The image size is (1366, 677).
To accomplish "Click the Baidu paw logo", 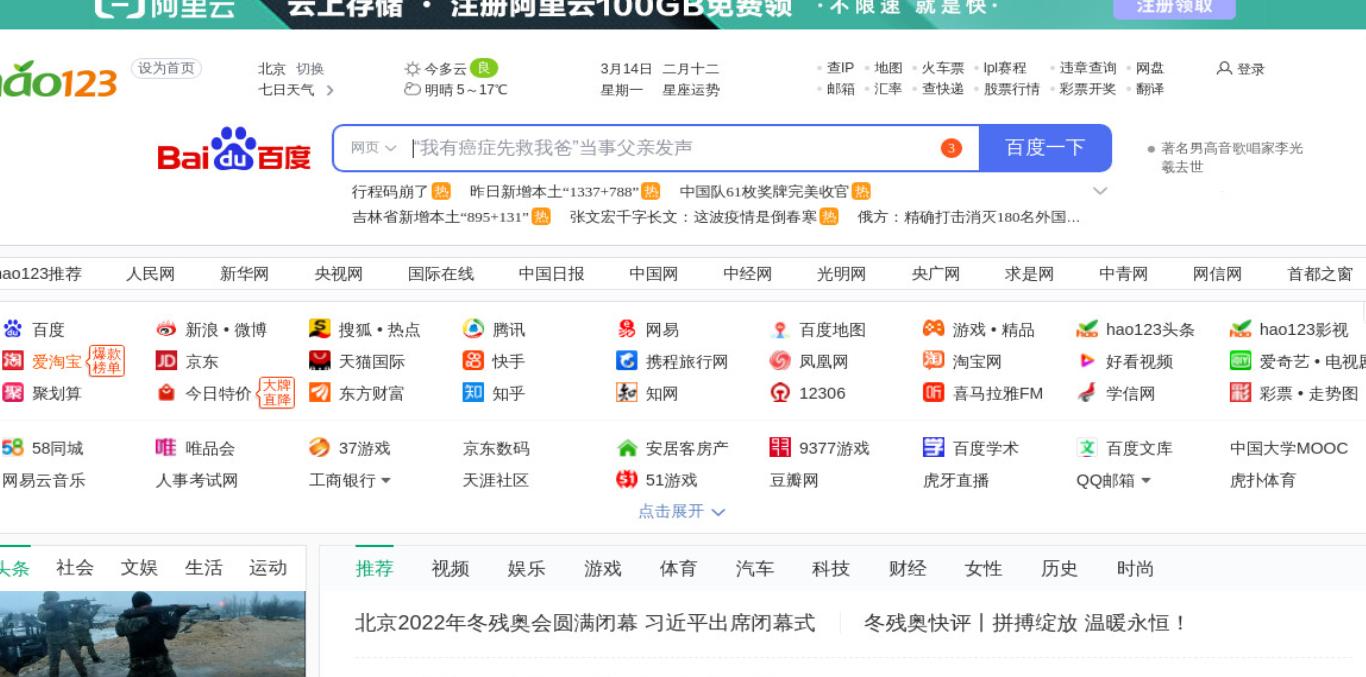I will coord(234,150).
